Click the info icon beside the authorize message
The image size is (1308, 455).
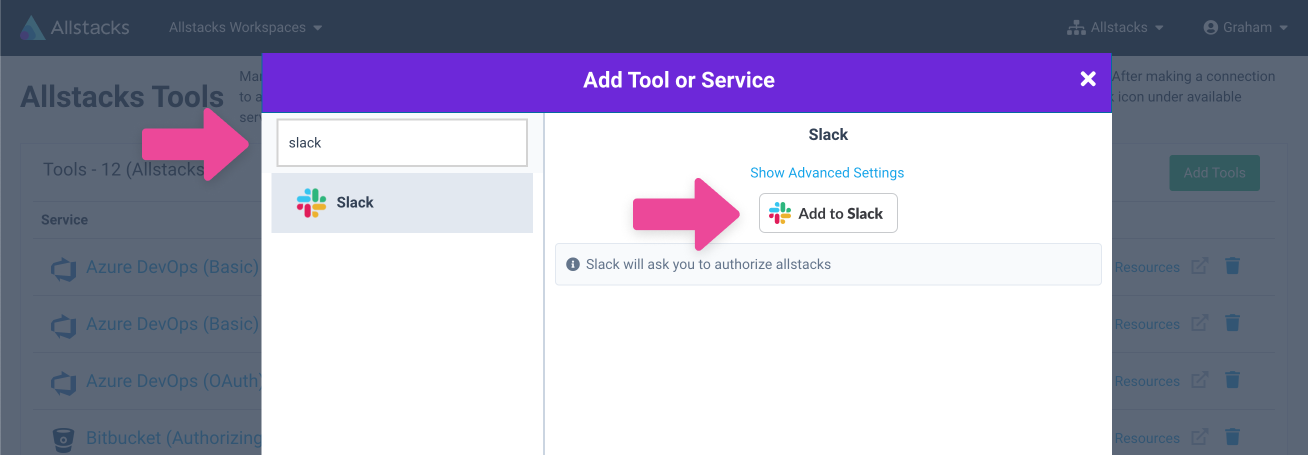[573, 265]
